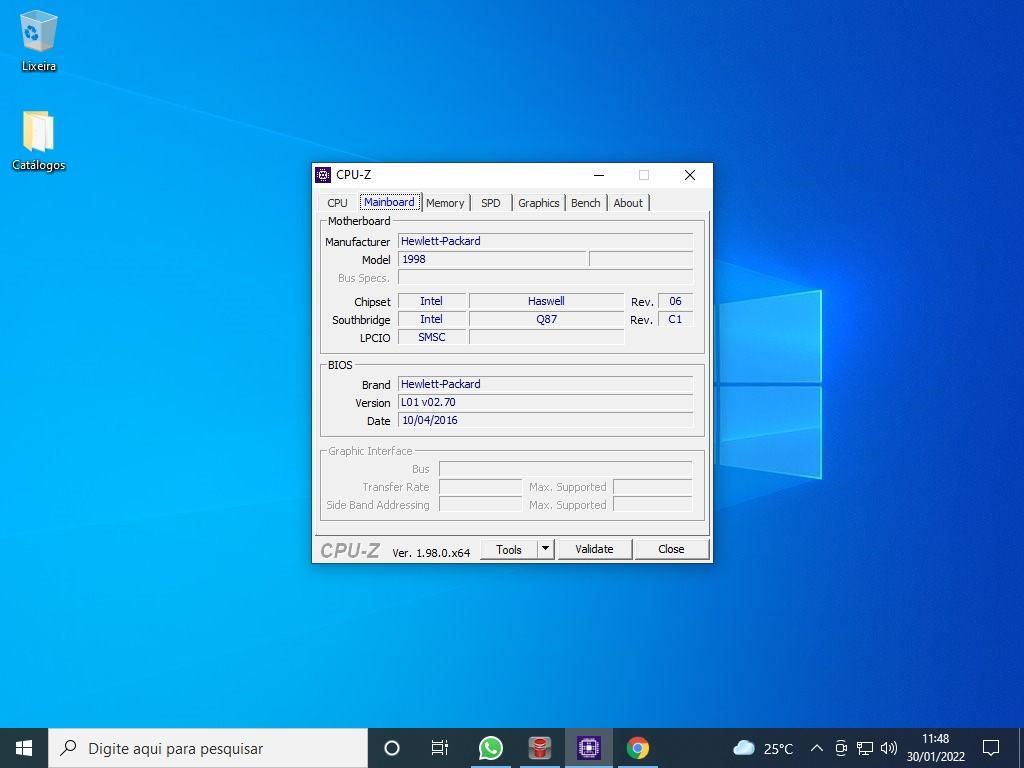
Task: Select the Catálogos folder on desktop
Action: point(39,140)
